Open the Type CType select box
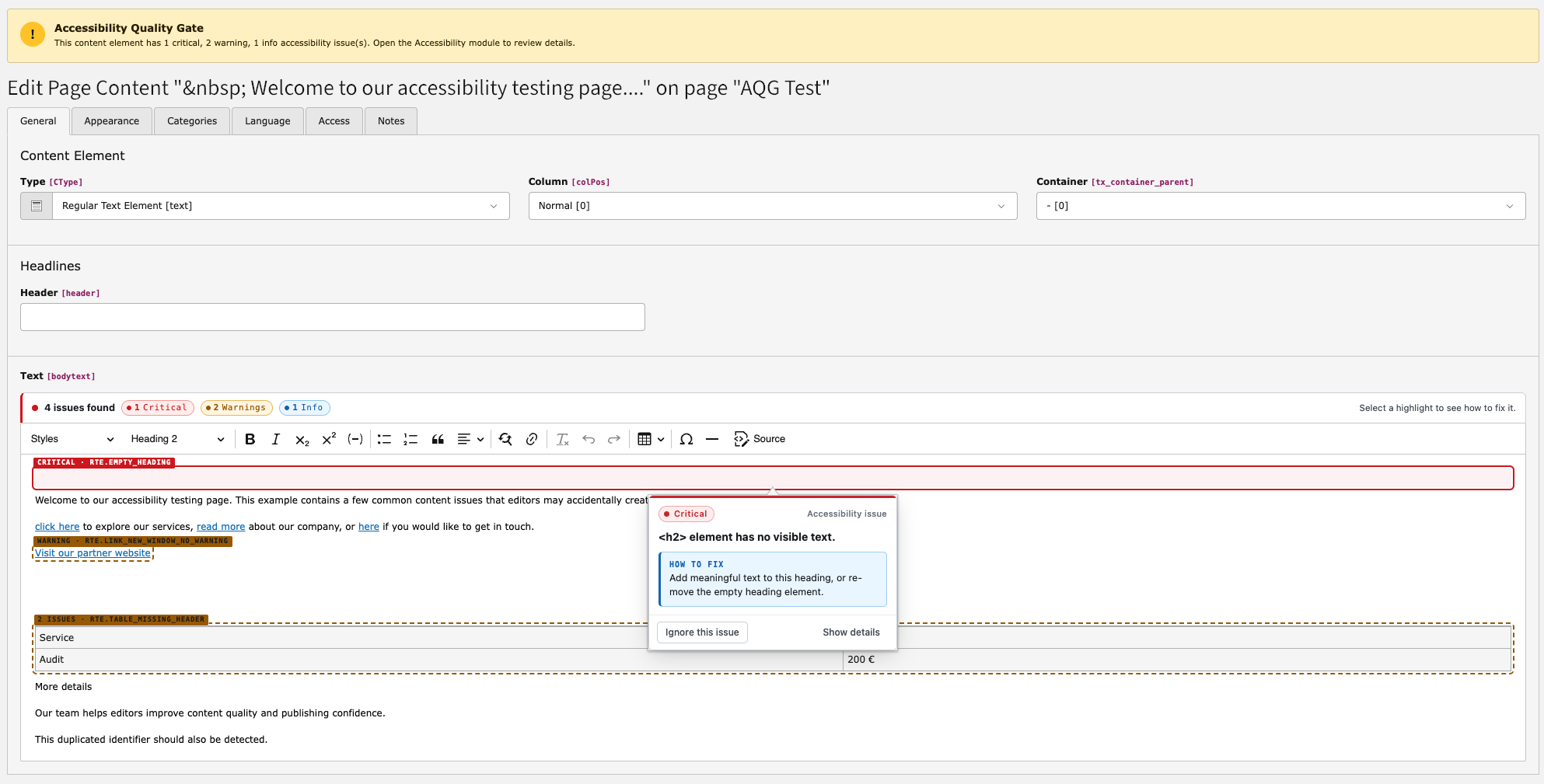This screenshot has height=784, width=1544. coord(281,206)
